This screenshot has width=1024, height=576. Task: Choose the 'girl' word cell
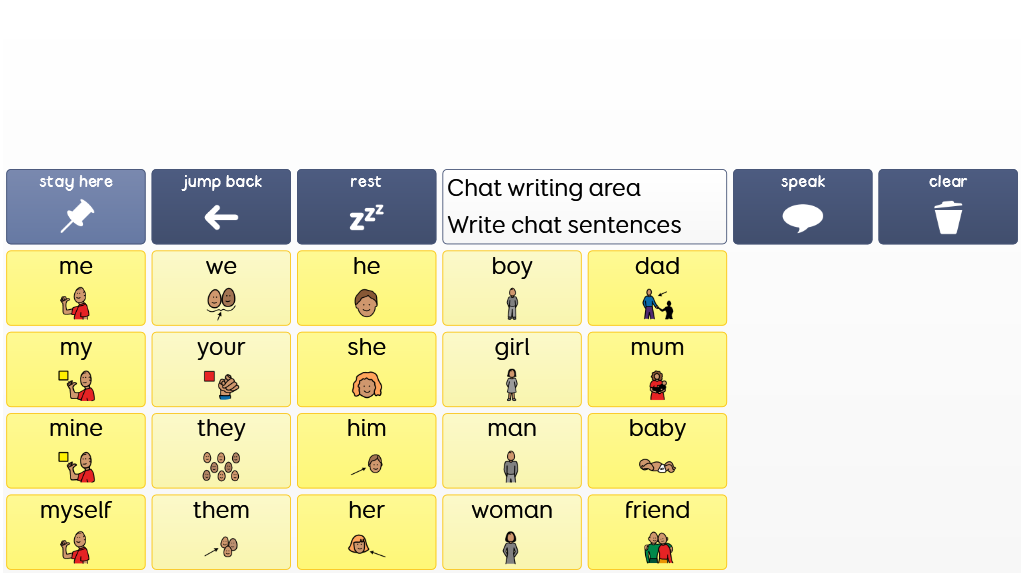(512, 369)
